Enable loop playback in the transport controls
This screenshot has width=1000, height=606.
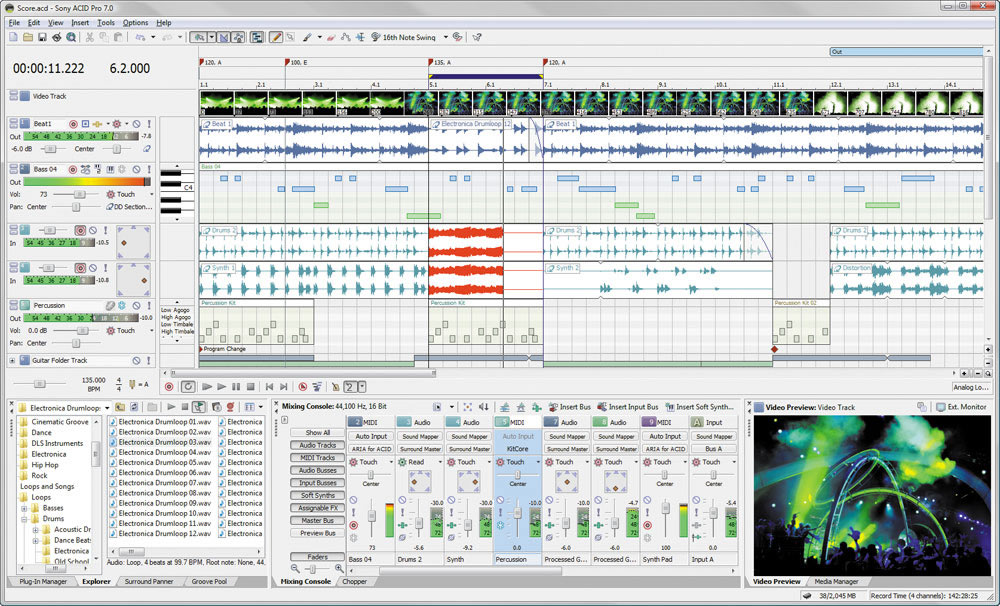click(188, 388)
